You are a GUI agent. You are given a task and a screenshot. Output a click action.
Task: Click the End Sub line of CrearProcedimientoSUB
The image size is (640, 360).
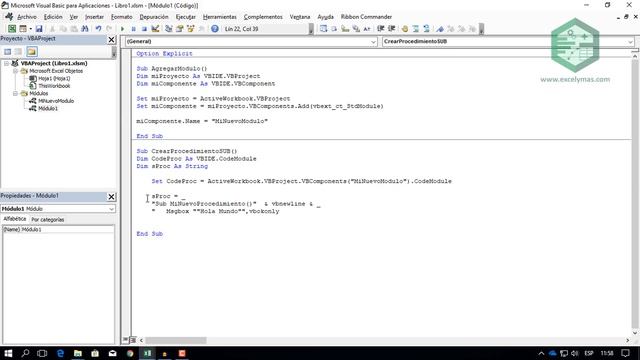[149, 233]
